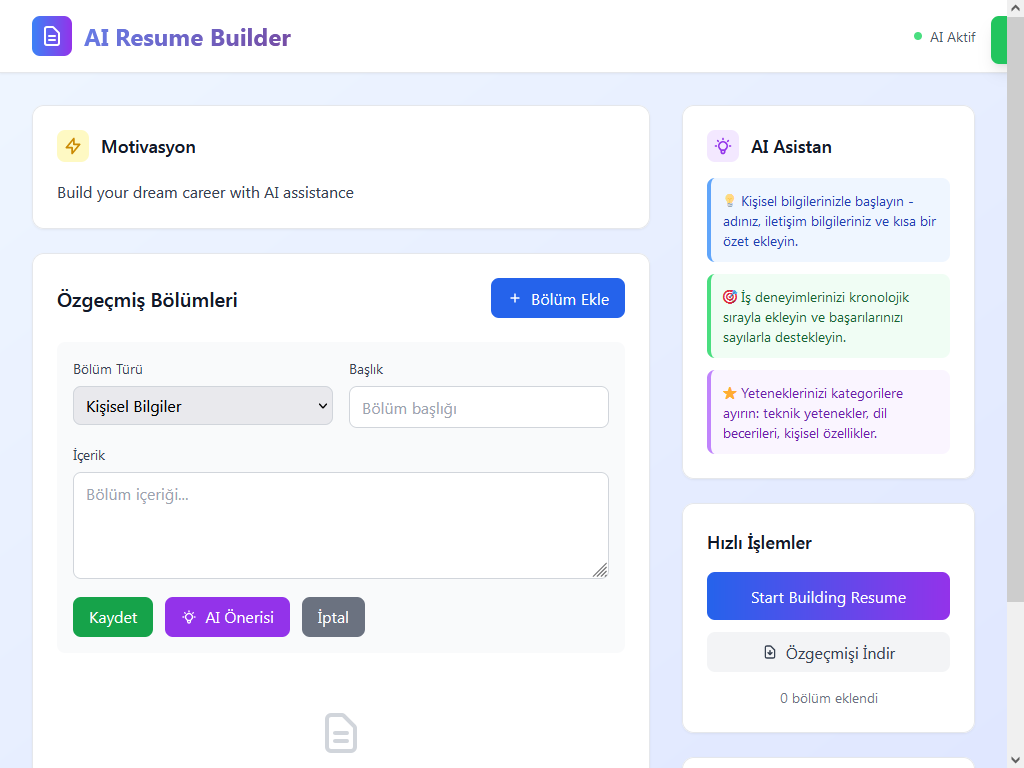Click the lightning bolt Motivasyon icon
1024x768 pixels.
coord(73,146)
